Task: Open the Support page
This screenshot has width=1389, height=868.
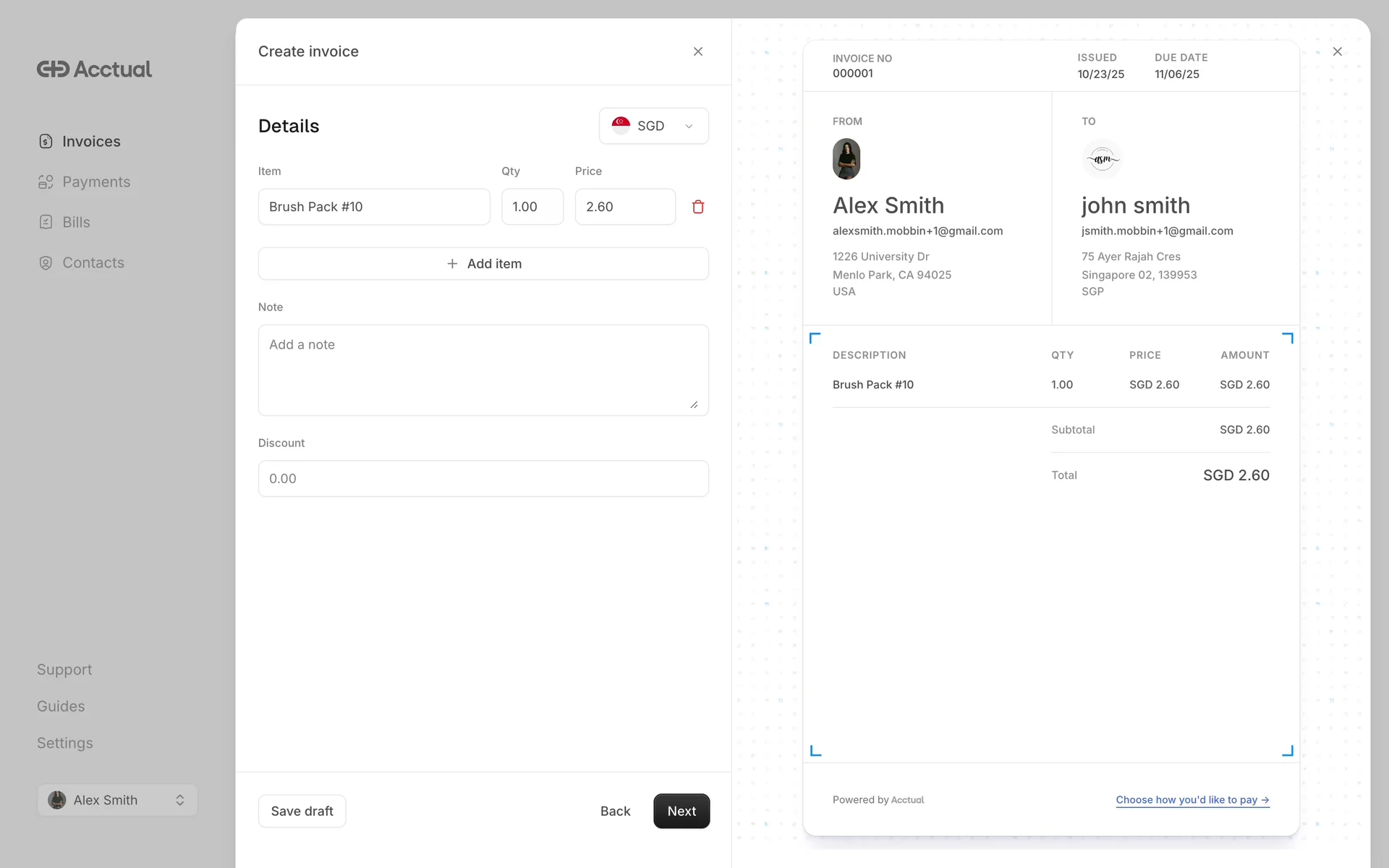Action: point(64,669)
